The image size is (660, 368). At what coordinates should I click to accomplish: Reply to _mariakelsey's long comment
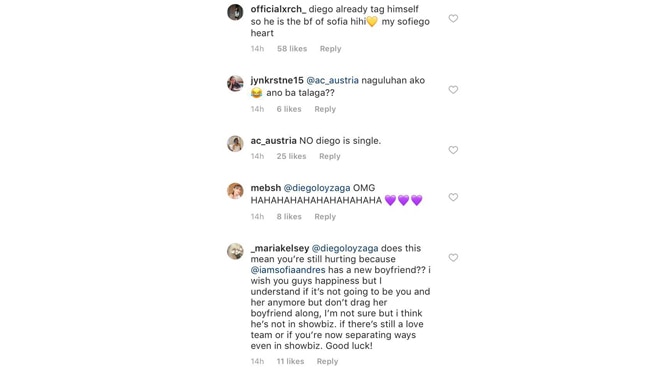(x=327, y=361)
